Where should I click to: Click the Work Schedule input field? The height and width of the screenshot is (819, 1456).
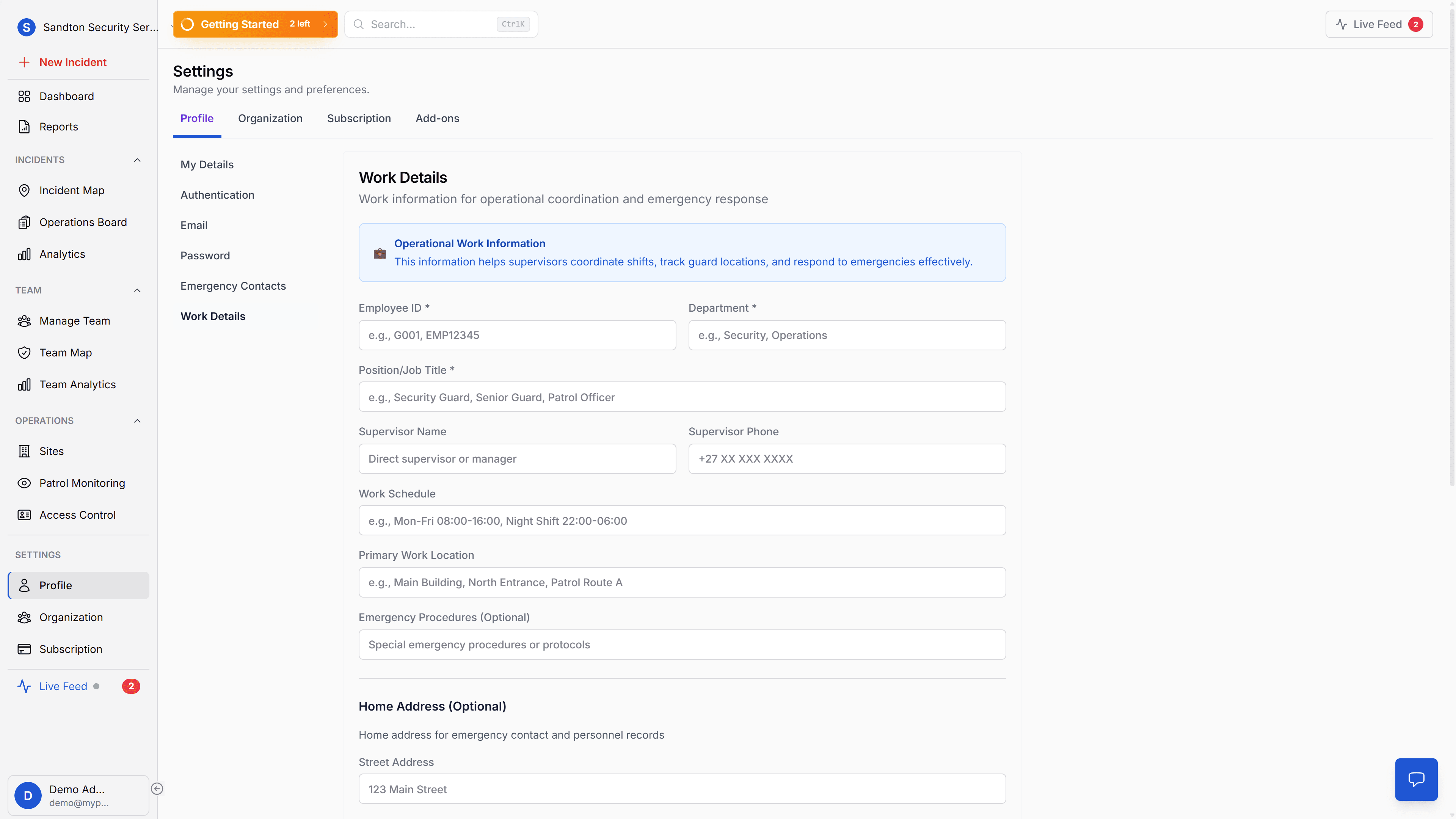coord(682,521)
